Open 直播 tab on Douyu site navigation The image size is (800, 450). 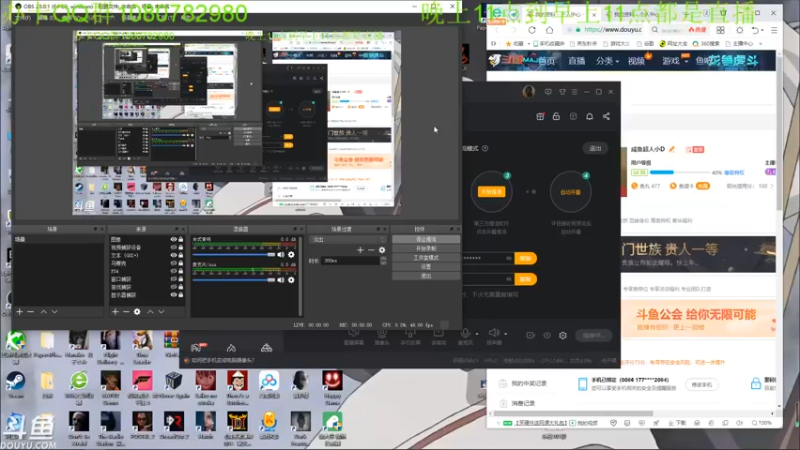577,61
